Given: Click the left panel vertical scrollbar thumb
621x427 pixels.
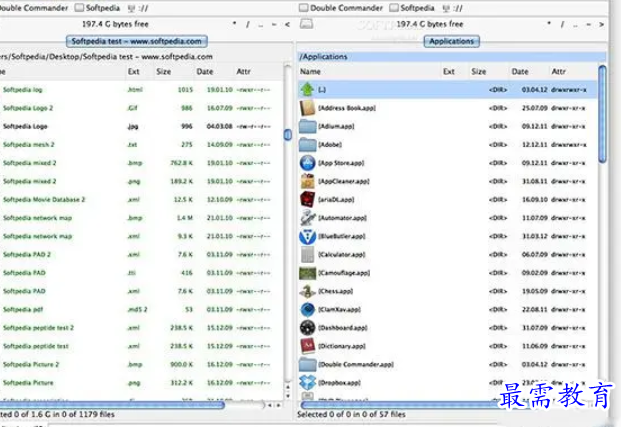Looking at the screenshot, I should point(288,135).
